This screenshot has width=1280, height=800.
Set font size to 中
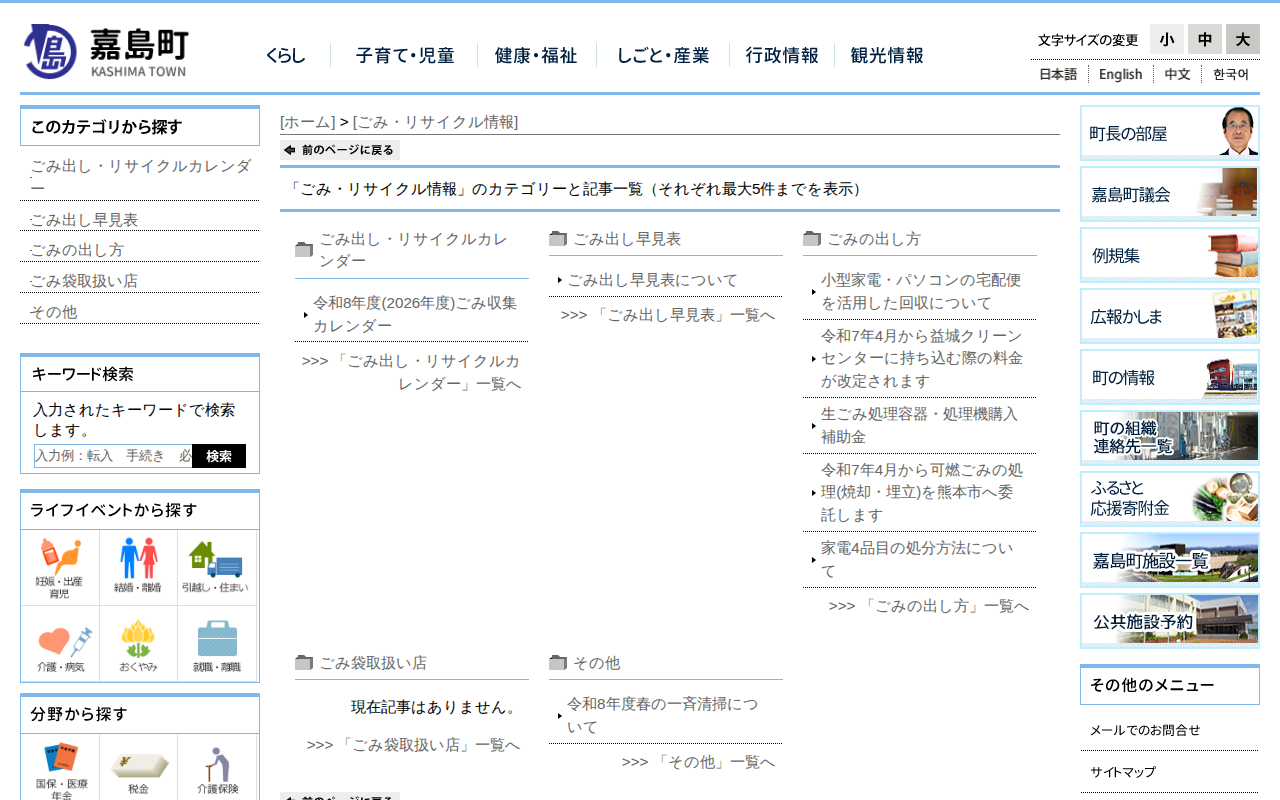pyautogui.click(x=1204, y=40)
